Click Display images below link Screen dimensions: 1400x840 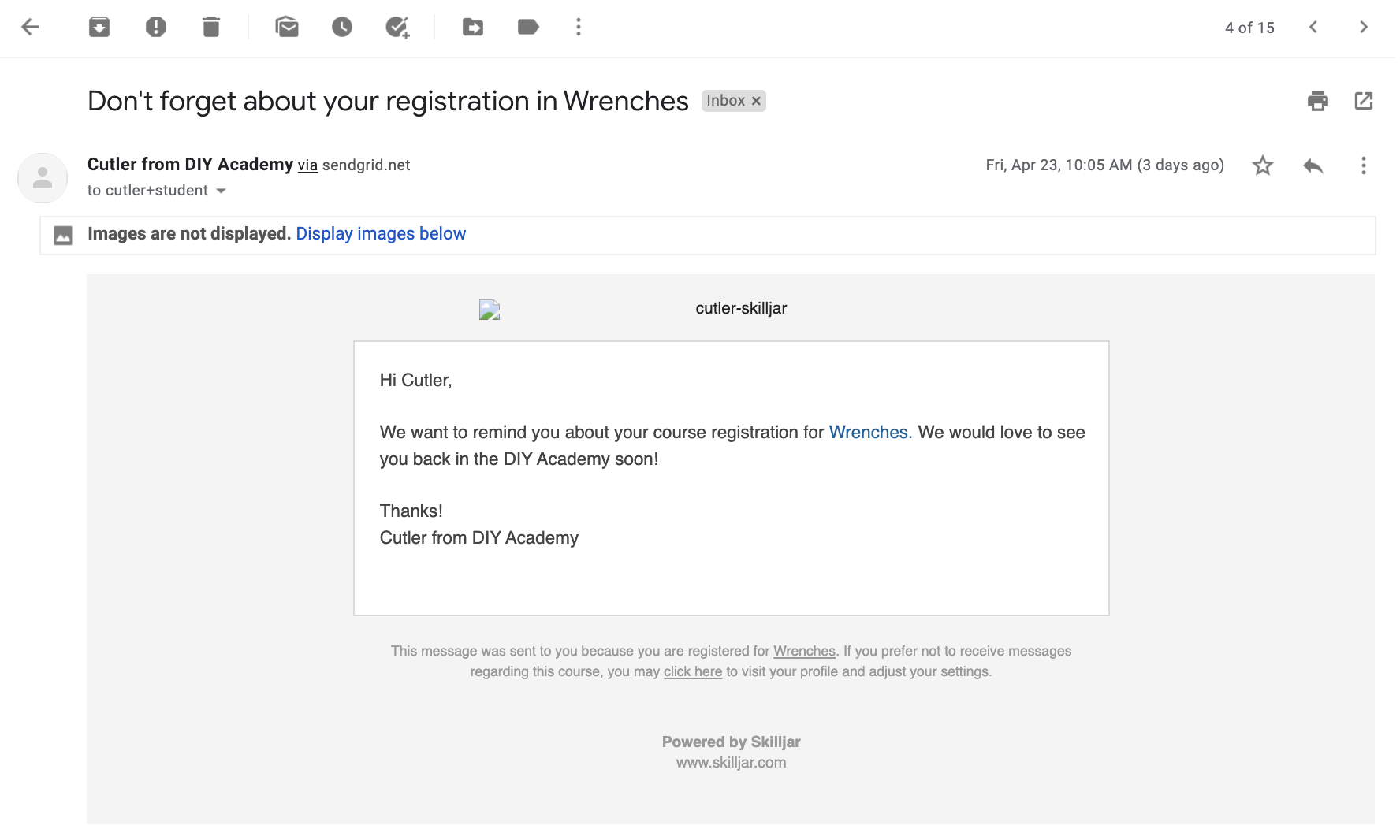pos(381,234)
